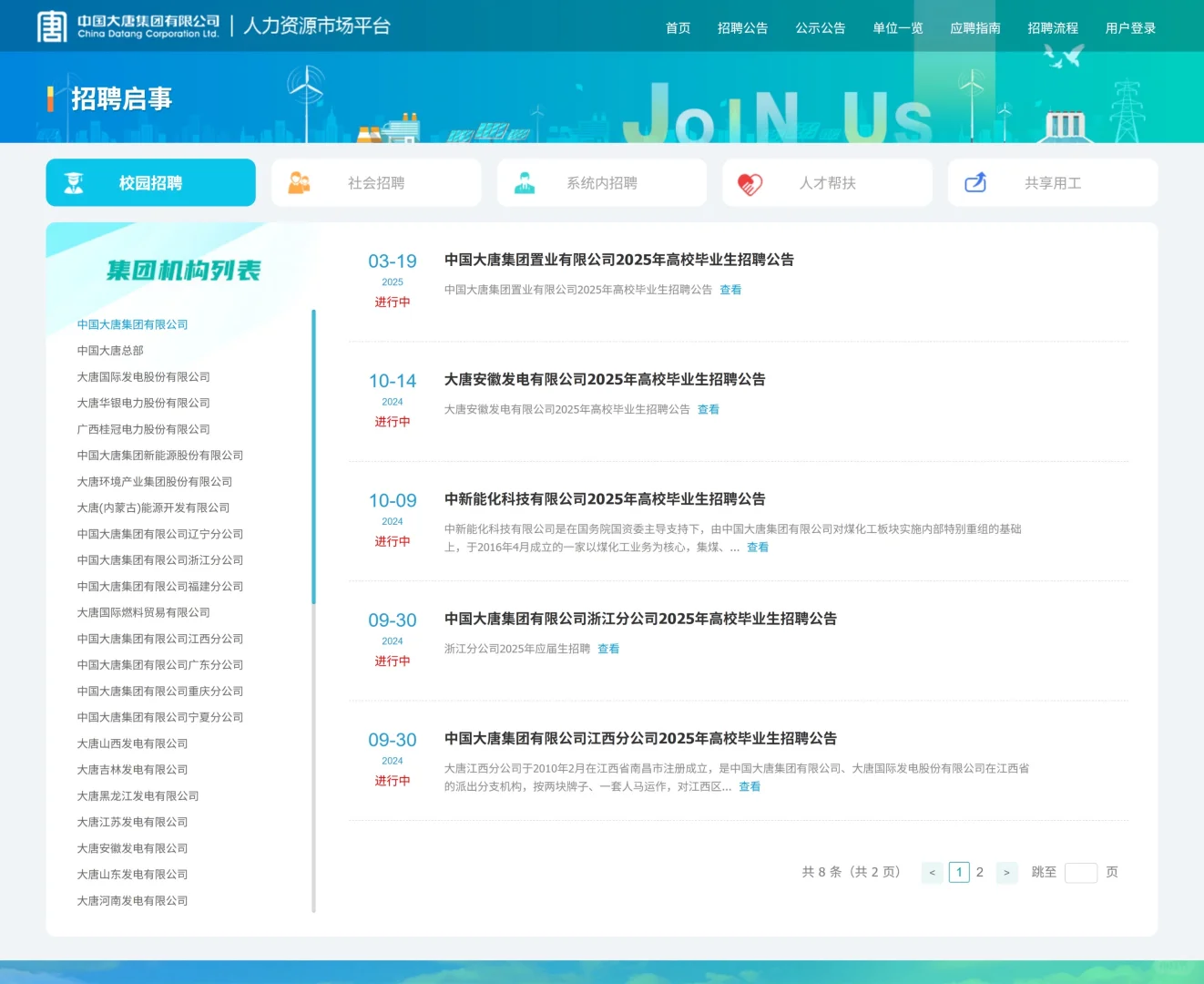Viewport: 1204px width, 984px height.
Task: Select 中国大唐集团有限公司辽宁分公司 in list
Action: coord(160,534)
